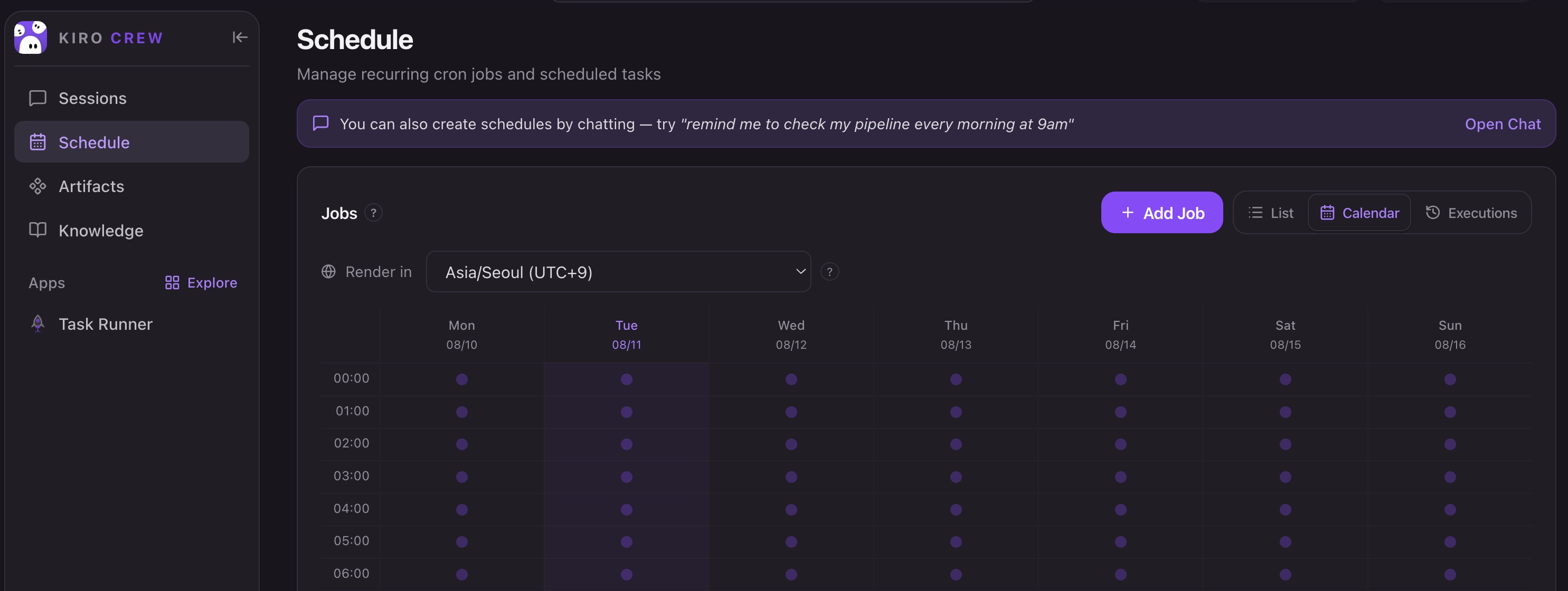Click the Knowledge book icon
1568x591 pixels.
37,230
